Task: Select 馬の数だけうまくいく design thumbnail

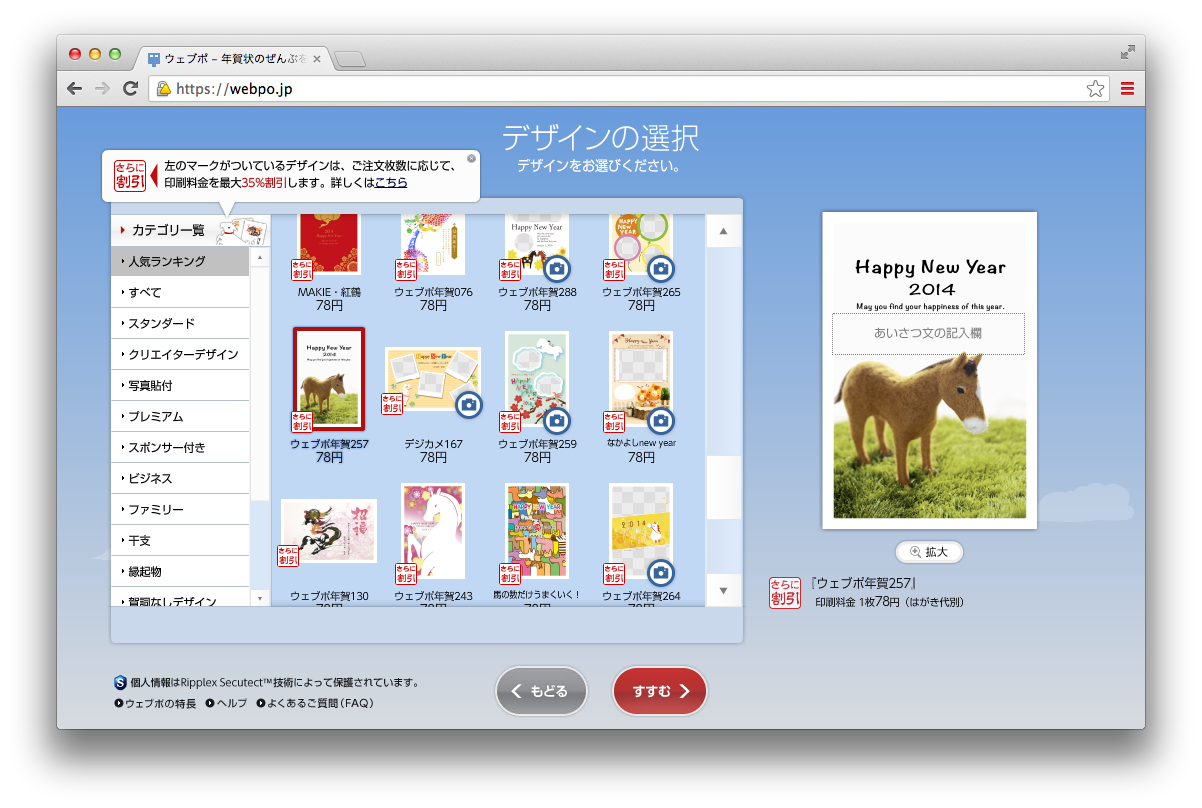Action: pyautogui.click(x=537, y=532)
